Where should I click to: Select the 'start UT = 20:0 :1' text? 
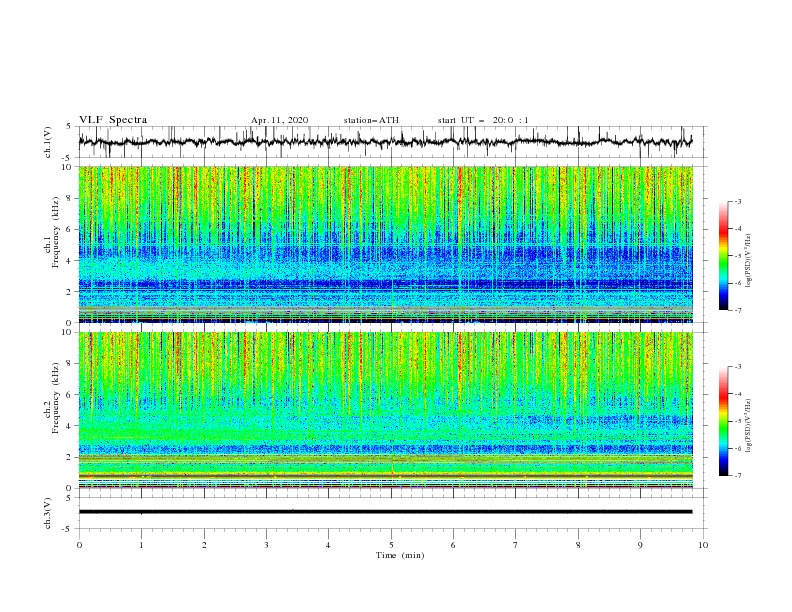[x=483, y=120]
